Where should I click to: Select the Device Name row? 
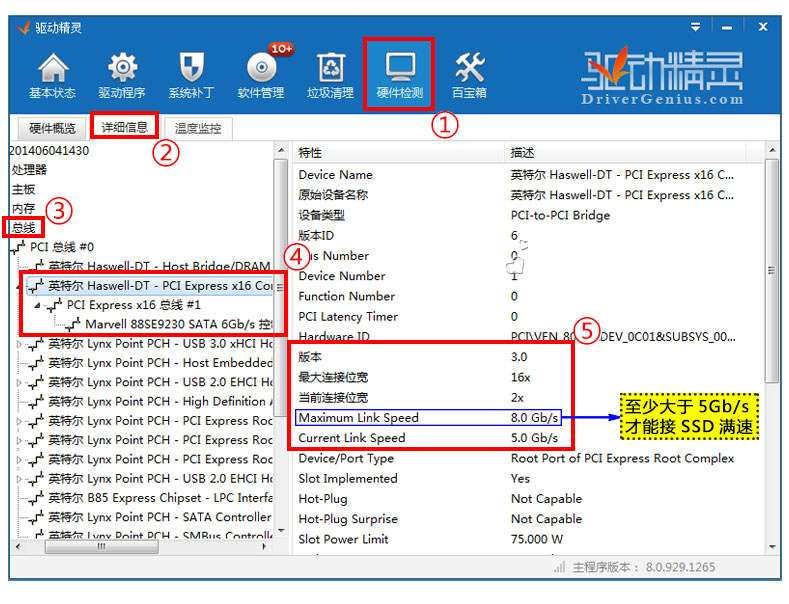[x=527, y=175]
